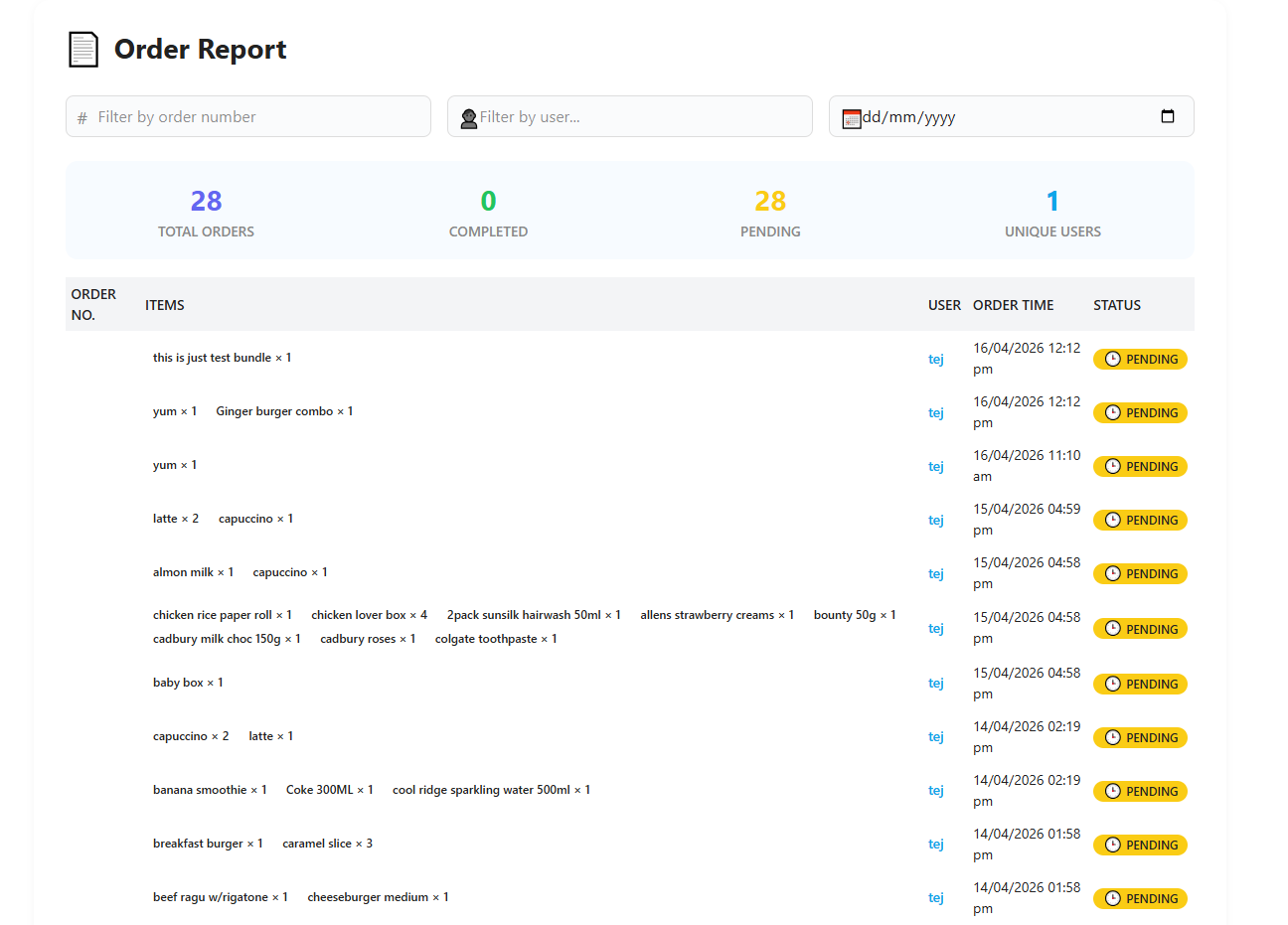Click order time 15/04/2026 04:59 pm
The height and width of the screenshot is (925, 1288).
(x=1027, y=520)
